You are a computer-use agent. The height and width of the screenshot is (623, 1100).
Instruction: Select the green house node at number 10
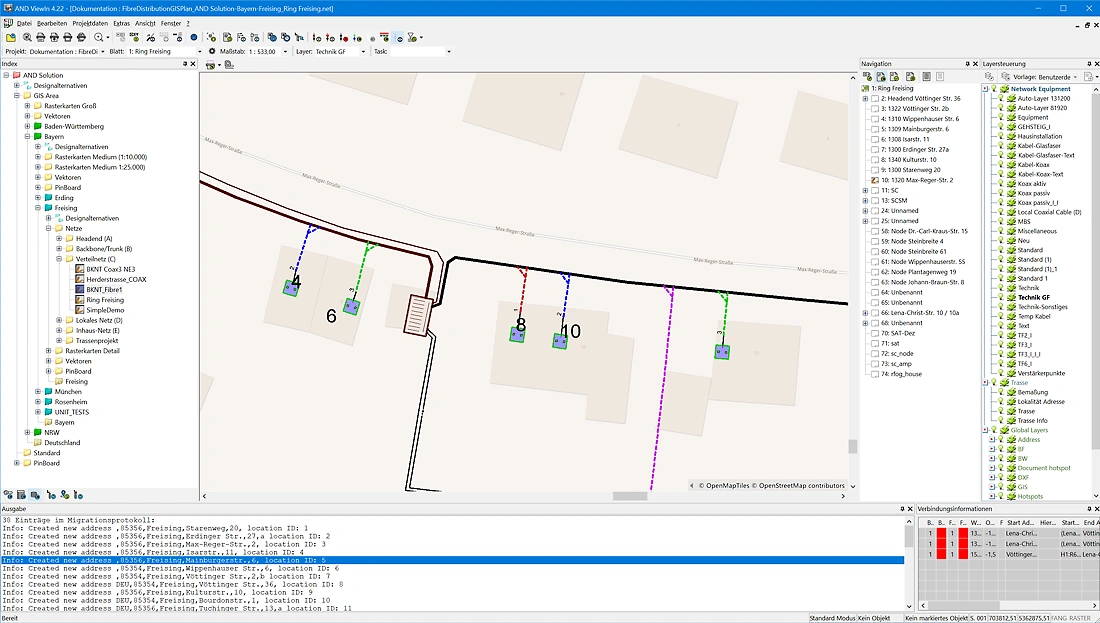pyautogui.click(x=560, y=342)
